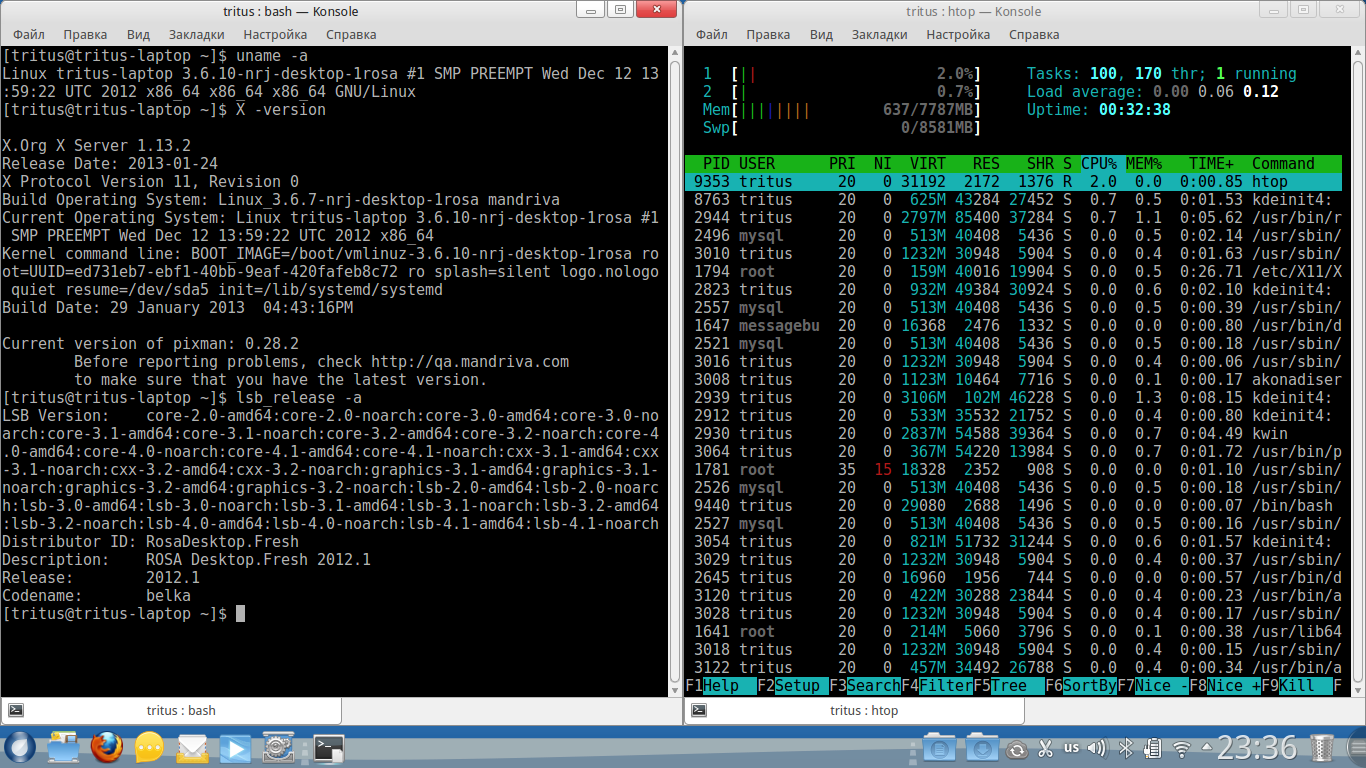1366x768 pixels.
Task: Select the messagebu process row PID 1647
Action: coord(1013,326)
